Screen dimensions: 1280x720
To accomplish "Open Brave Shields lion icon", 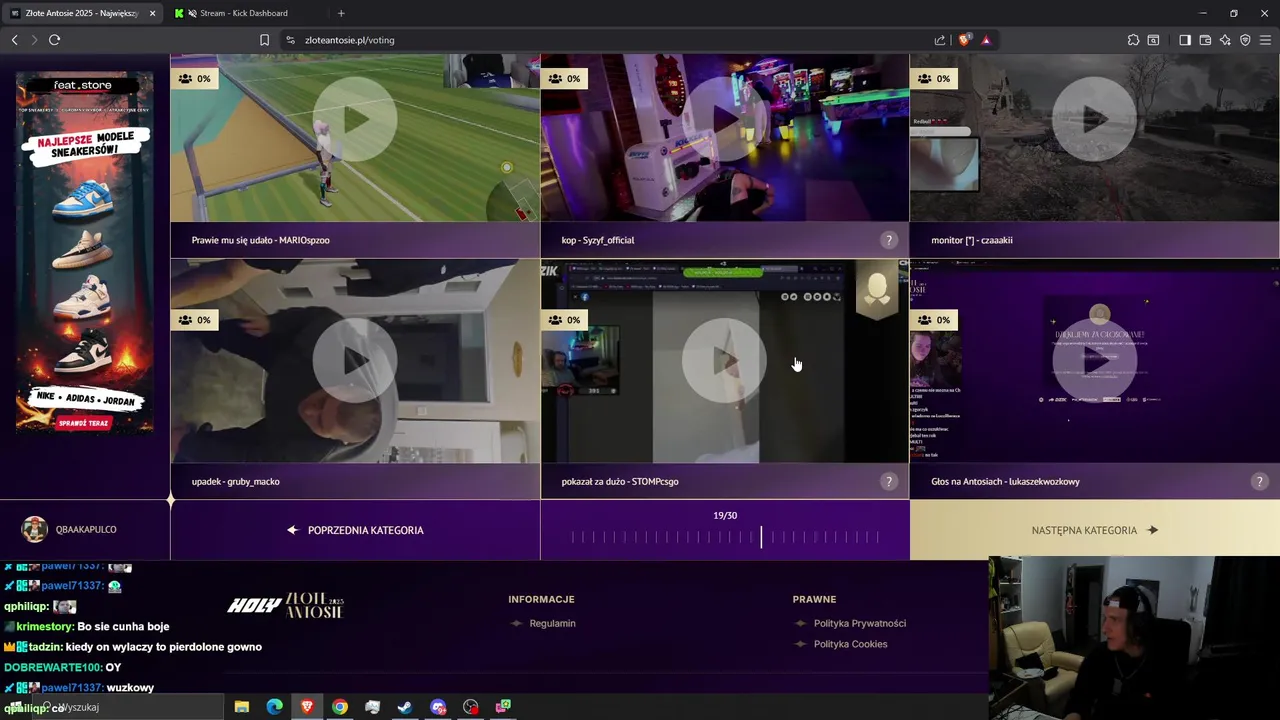I will click(x=964, y=40).
